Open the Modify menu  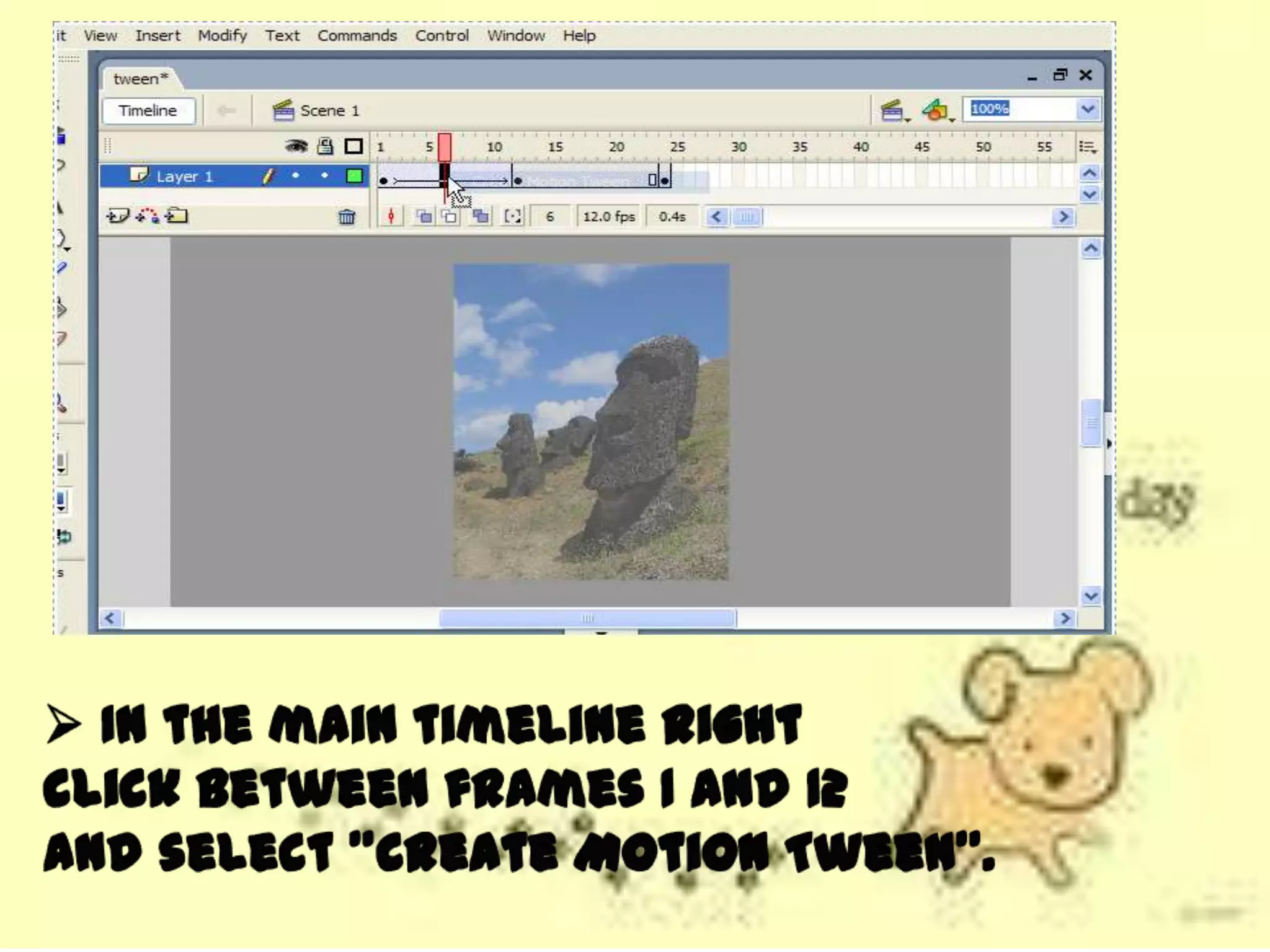click(x=222, y=36)
